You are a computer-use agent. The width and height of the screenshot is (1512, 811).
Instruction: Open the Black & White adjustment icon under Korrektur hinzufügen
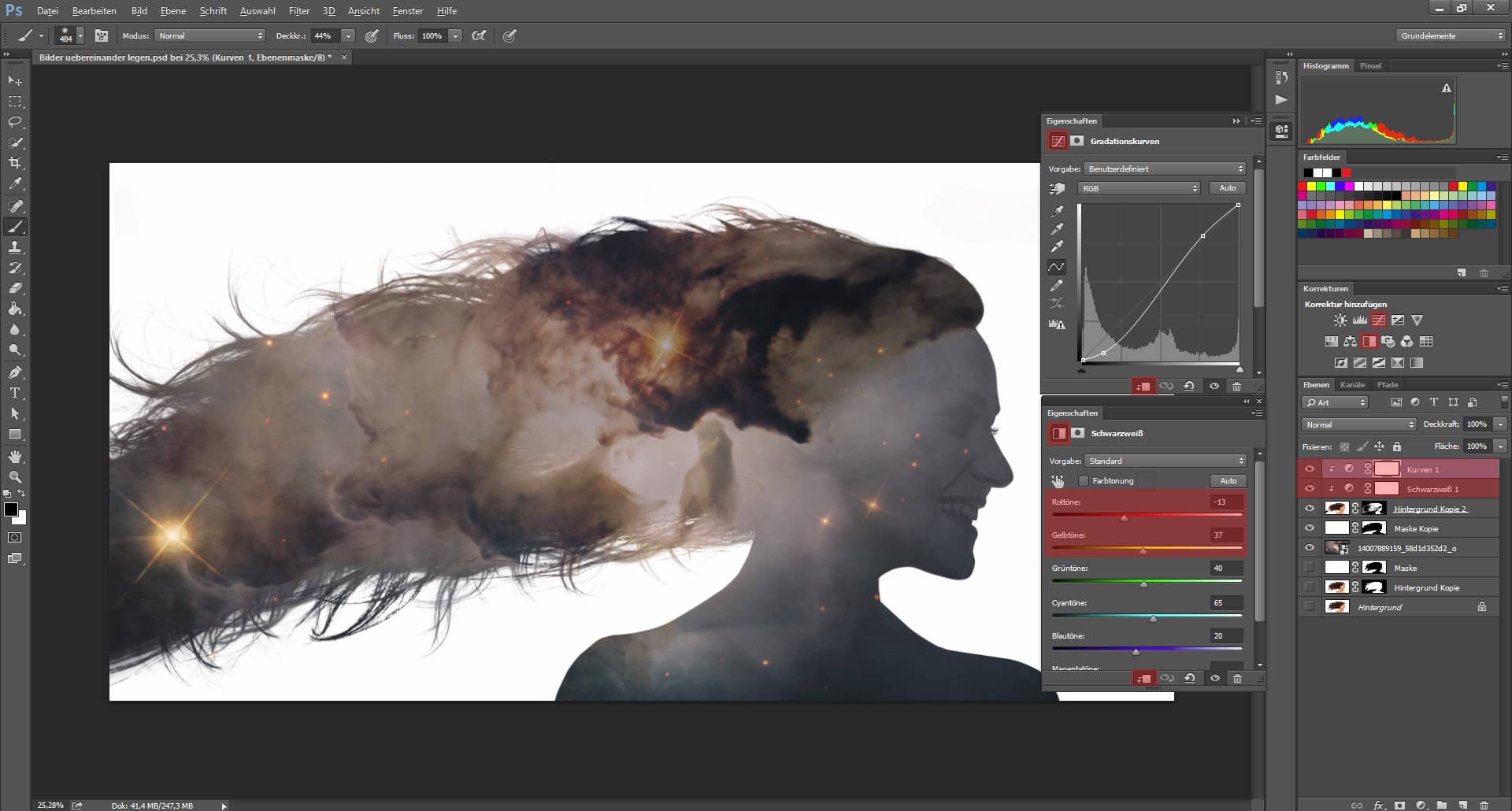tap(1368, 341)
